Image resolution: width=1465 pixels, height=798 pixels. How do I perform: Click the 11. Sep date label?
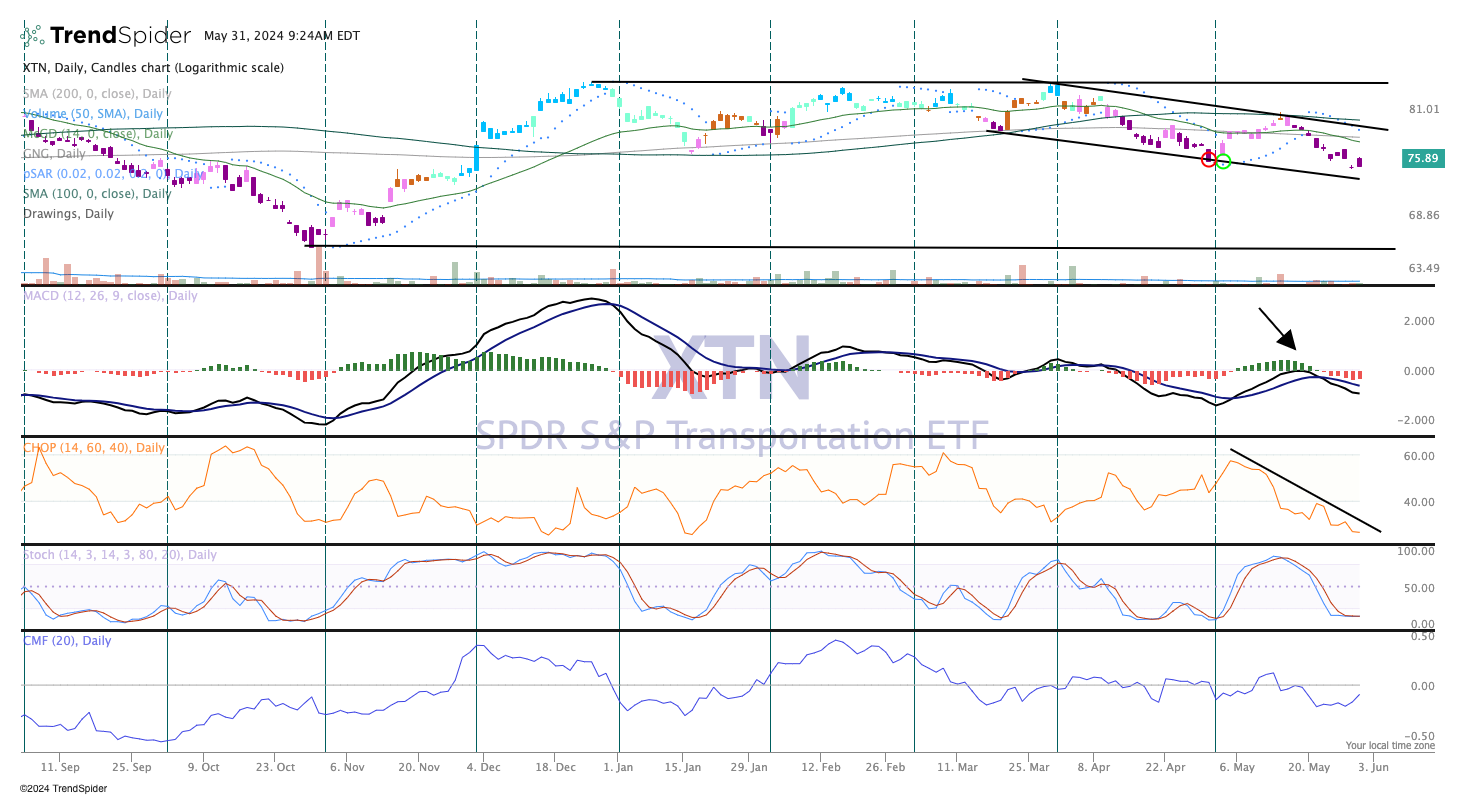[x=60, y=767]
